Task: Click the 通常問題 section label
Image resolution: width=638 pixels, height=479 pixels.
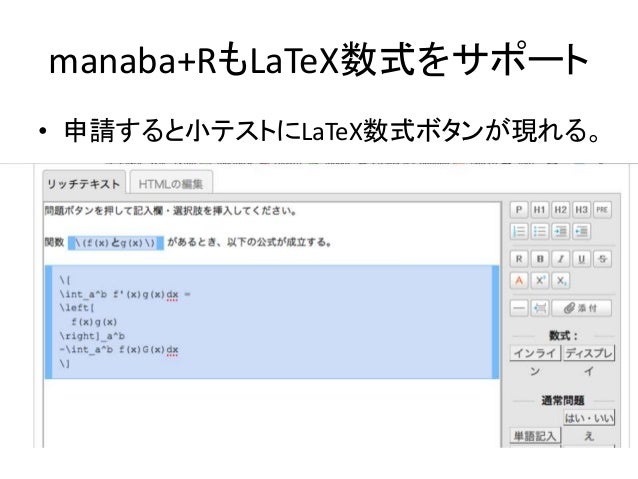Action: tap(563, 400)
